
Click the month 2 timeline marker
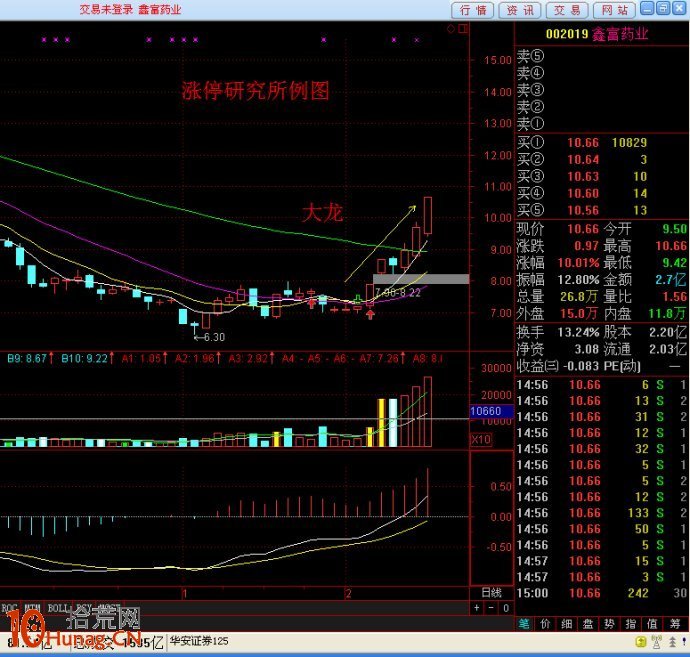[348, 594]
